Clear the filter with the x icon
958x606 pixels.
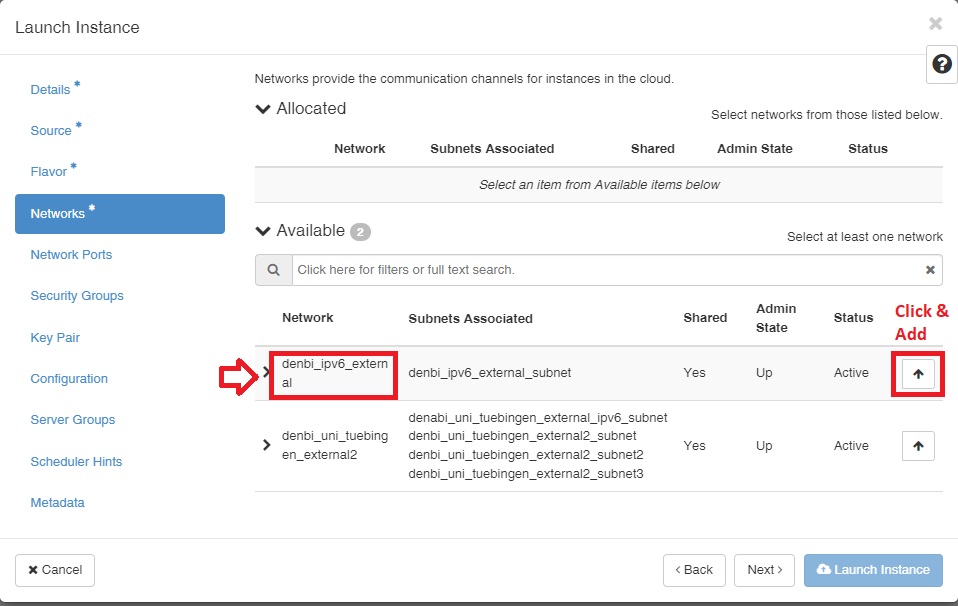click(x=930, y=270)
